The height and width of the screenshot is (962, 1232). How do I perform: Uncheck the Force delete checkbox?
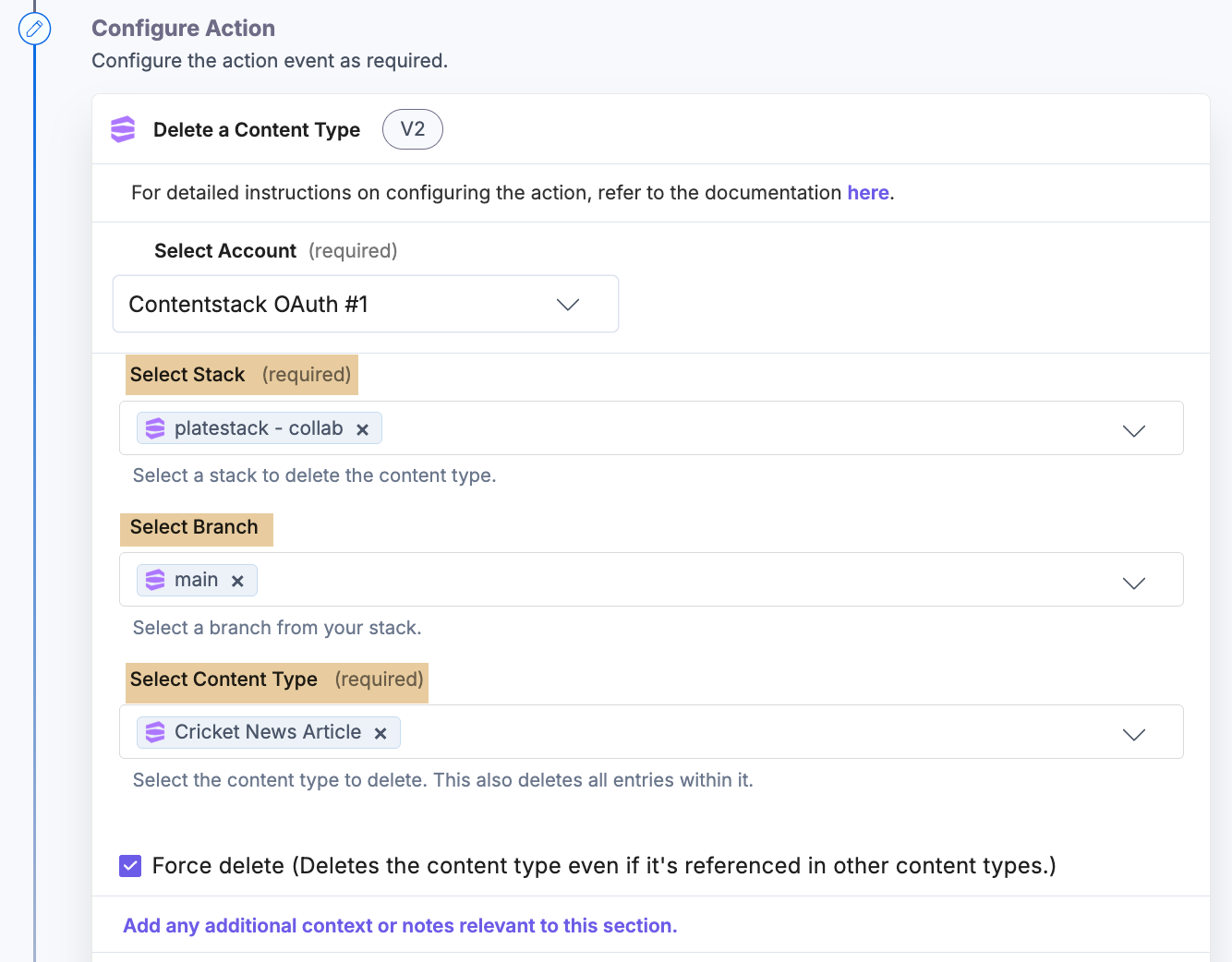130,866
